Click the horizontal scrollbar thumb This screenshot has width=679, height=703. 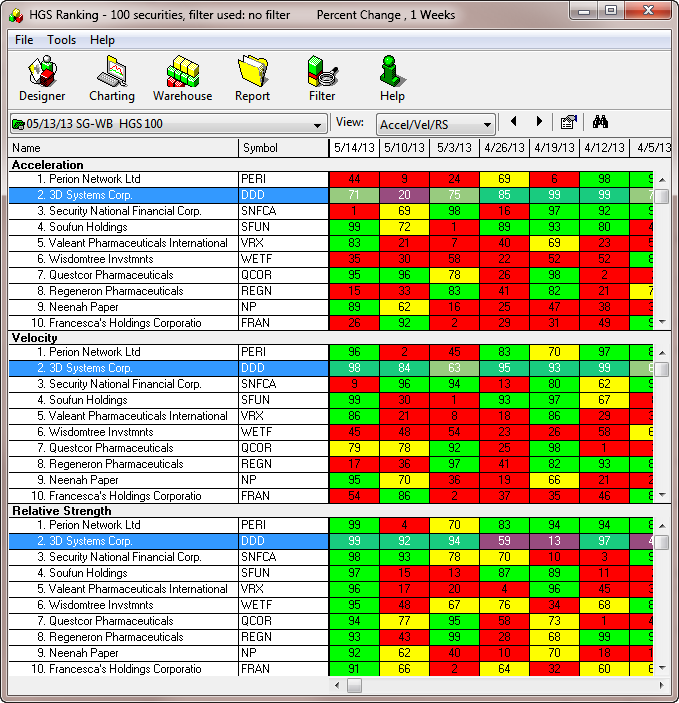[x=354, y=686]
